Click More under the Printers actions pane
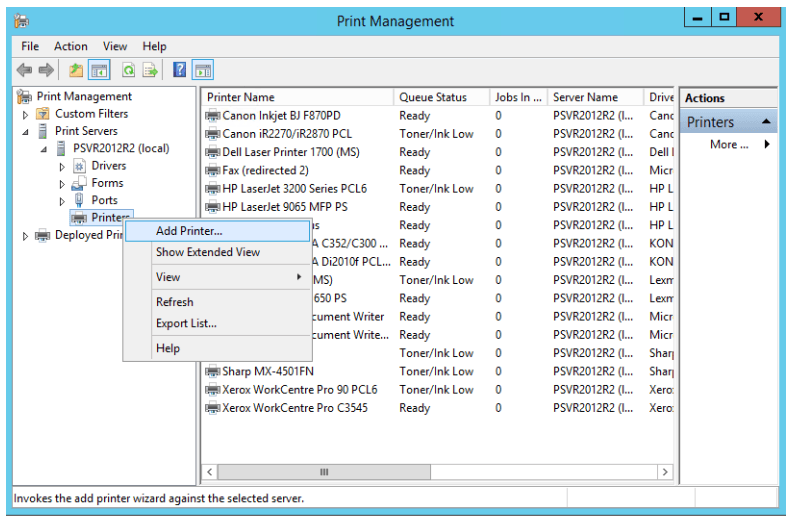 (729, 145)
